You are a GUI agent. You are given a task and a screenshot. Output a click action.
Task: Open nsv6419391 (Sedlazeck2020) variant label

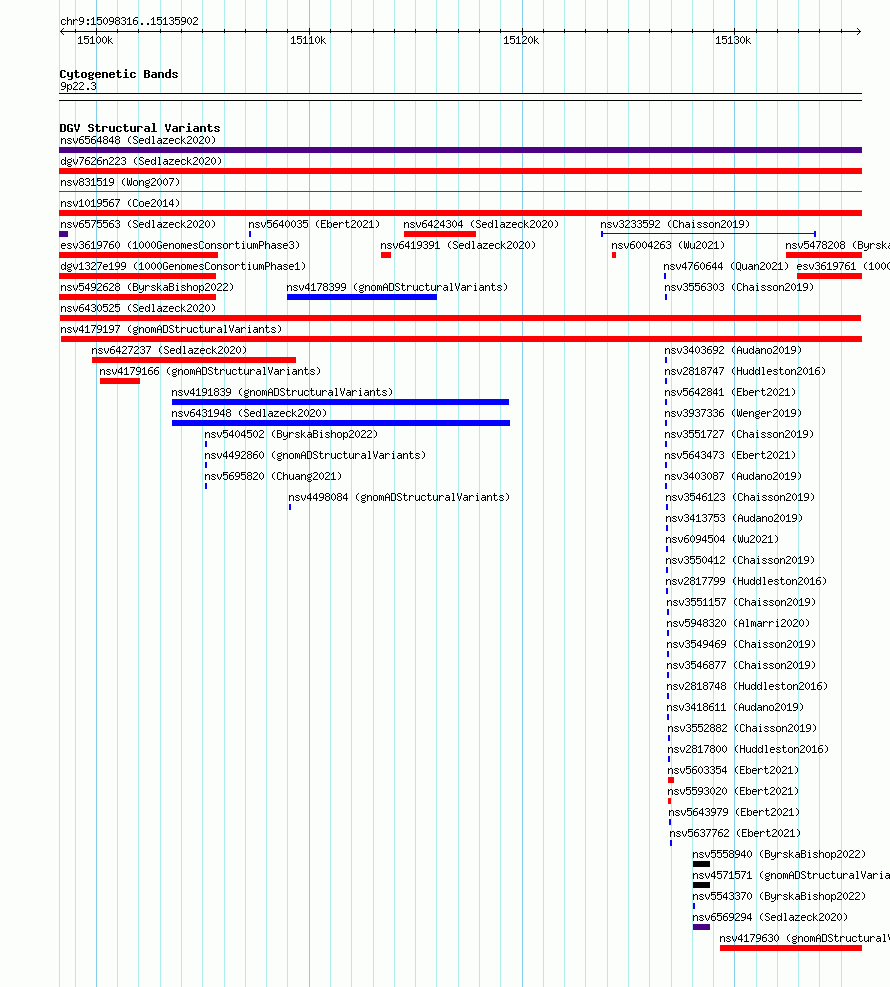[458, 245]
